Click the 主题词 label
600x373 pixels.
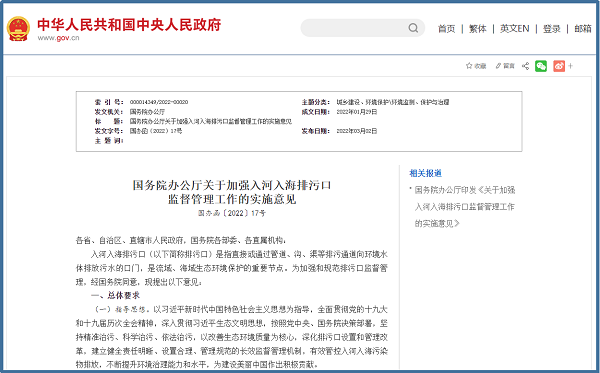[109, 141]
